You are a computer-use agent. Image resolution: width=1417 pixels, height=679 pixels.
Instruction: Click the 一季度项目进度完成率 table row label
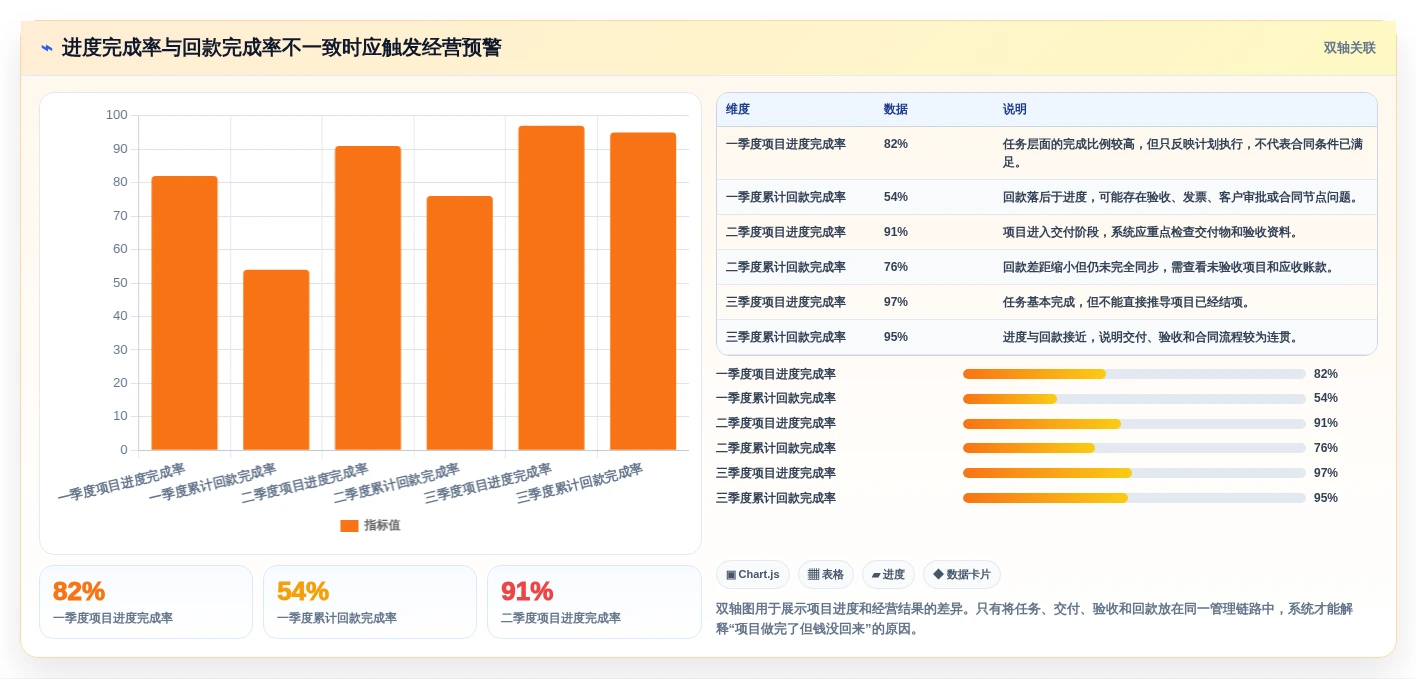click(x=786, y=144)
